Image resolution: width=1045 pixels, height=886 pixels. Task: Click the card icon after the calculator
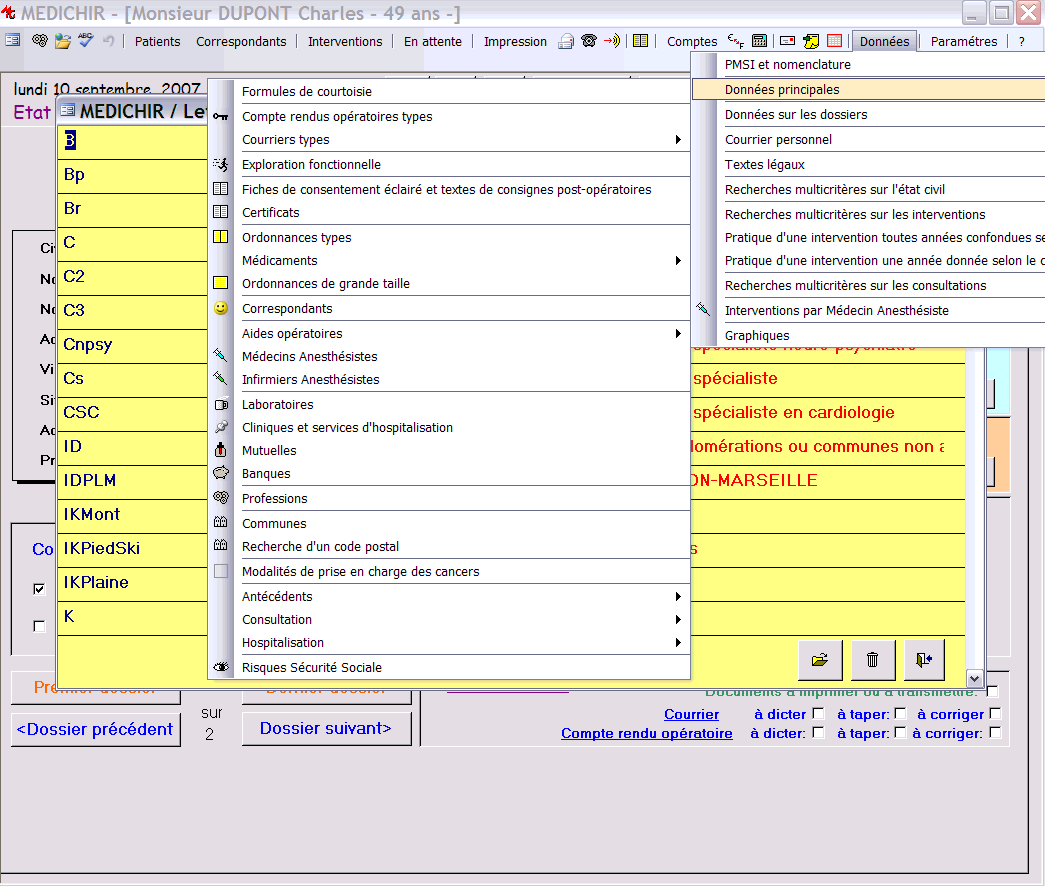[787, 41]
